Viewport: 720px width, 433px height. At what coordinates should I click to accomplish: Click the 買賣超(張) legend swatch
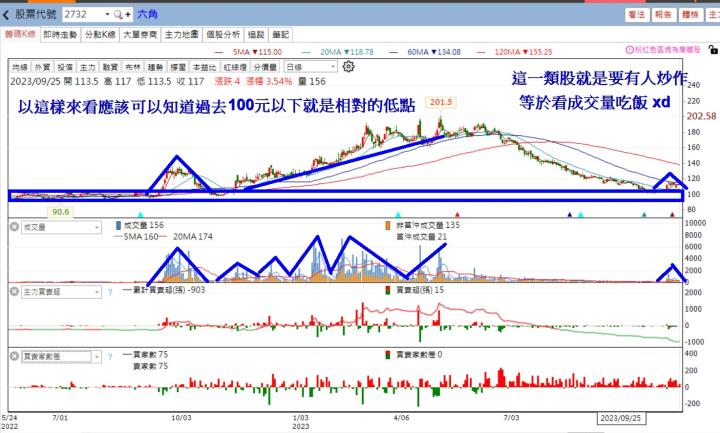click(x=388, y=290)
